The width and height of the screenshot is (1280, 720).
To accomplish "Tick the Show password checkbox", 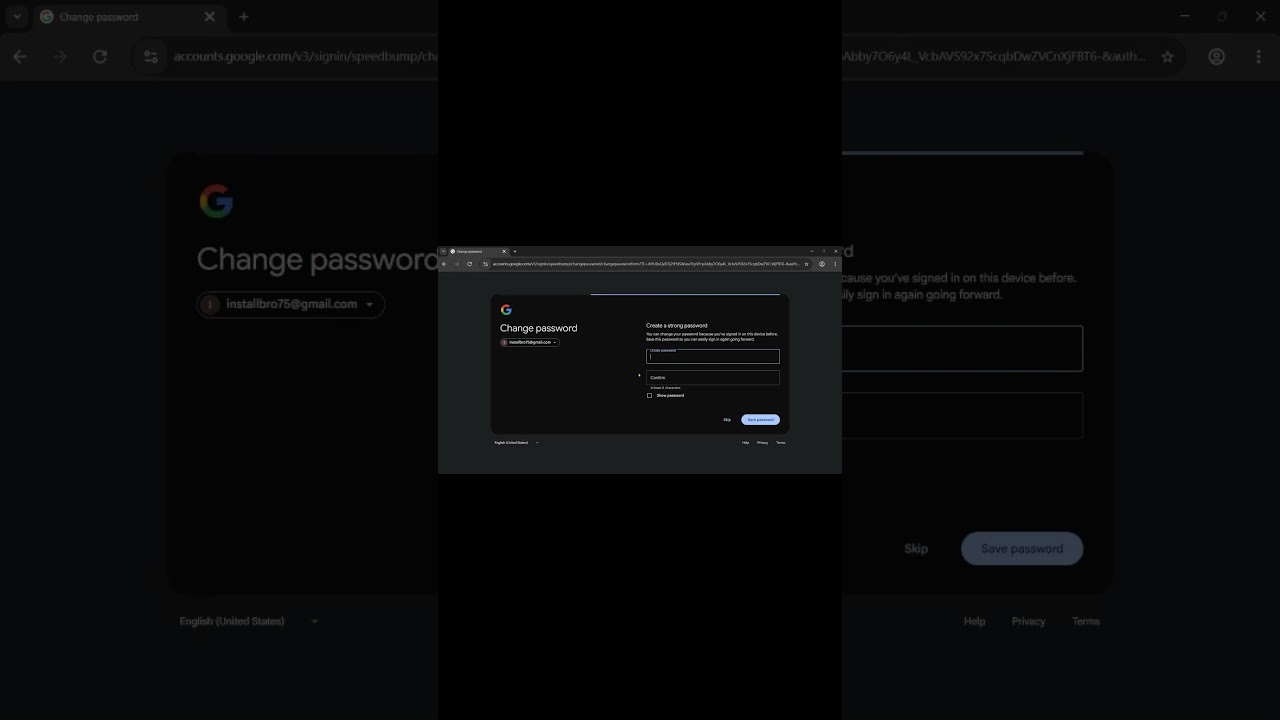I will pos(650,395).
